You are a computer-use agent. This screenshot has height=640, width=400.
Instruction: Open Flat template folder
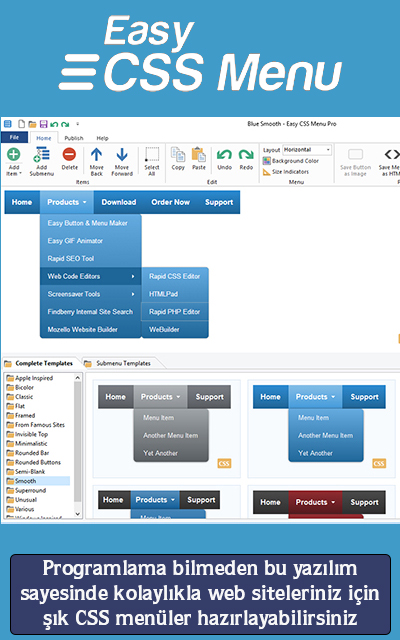pos(16,406)
